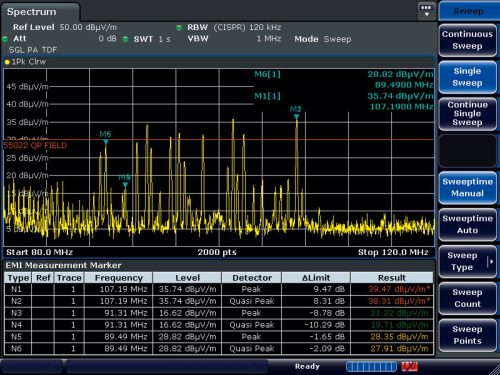
Task: Click the Ref Level value 50.00 dBµV/m
Action: coord(88,27)
